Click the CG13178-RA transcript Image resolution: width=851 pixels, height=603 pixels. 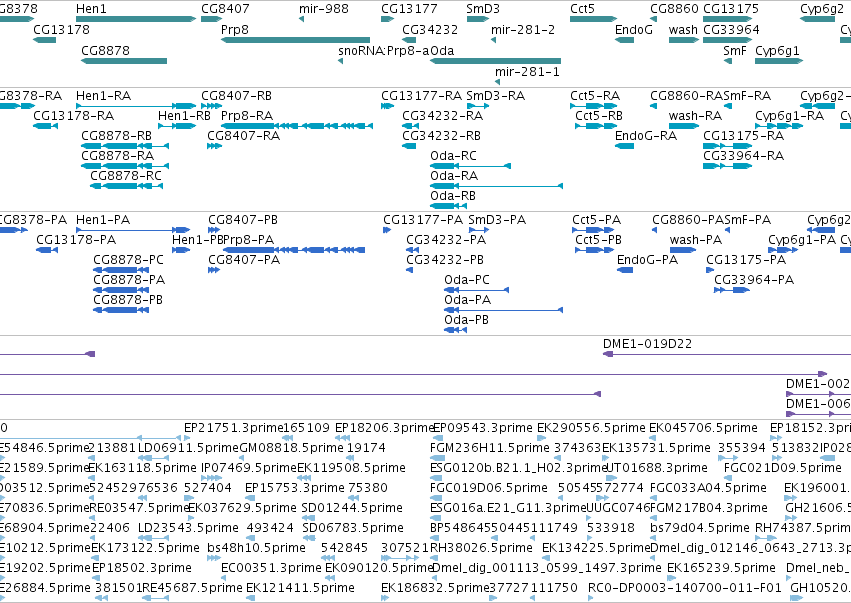pos(46,126)
